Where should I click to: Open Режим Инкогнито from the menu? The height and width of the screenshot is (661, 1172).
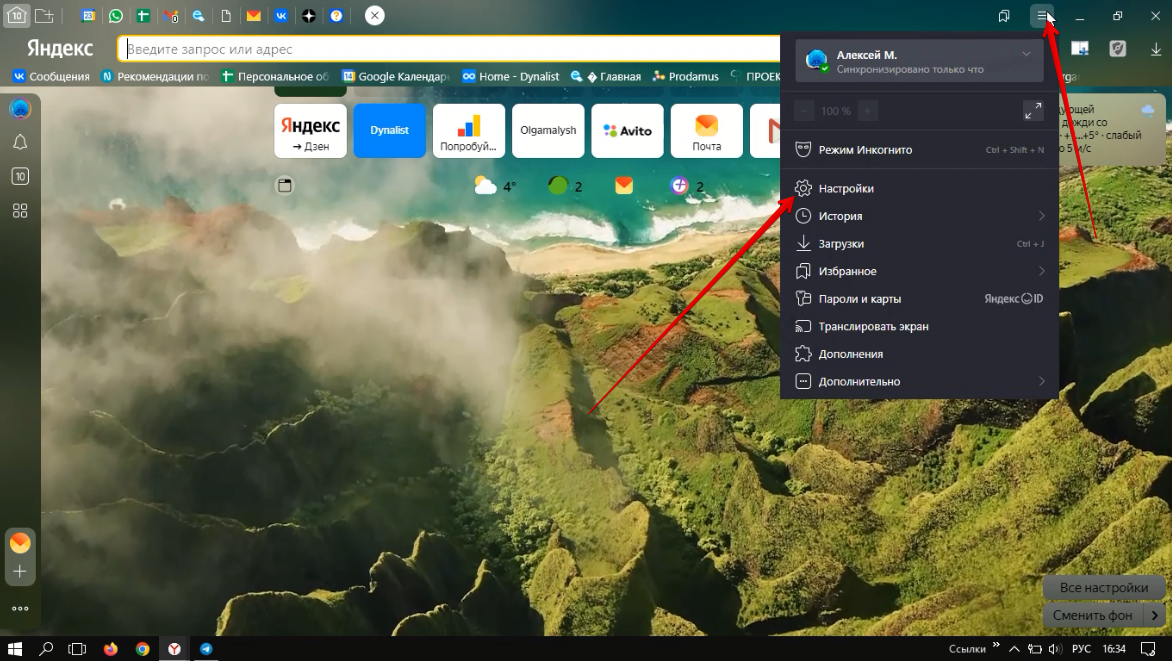pos(919,150)
